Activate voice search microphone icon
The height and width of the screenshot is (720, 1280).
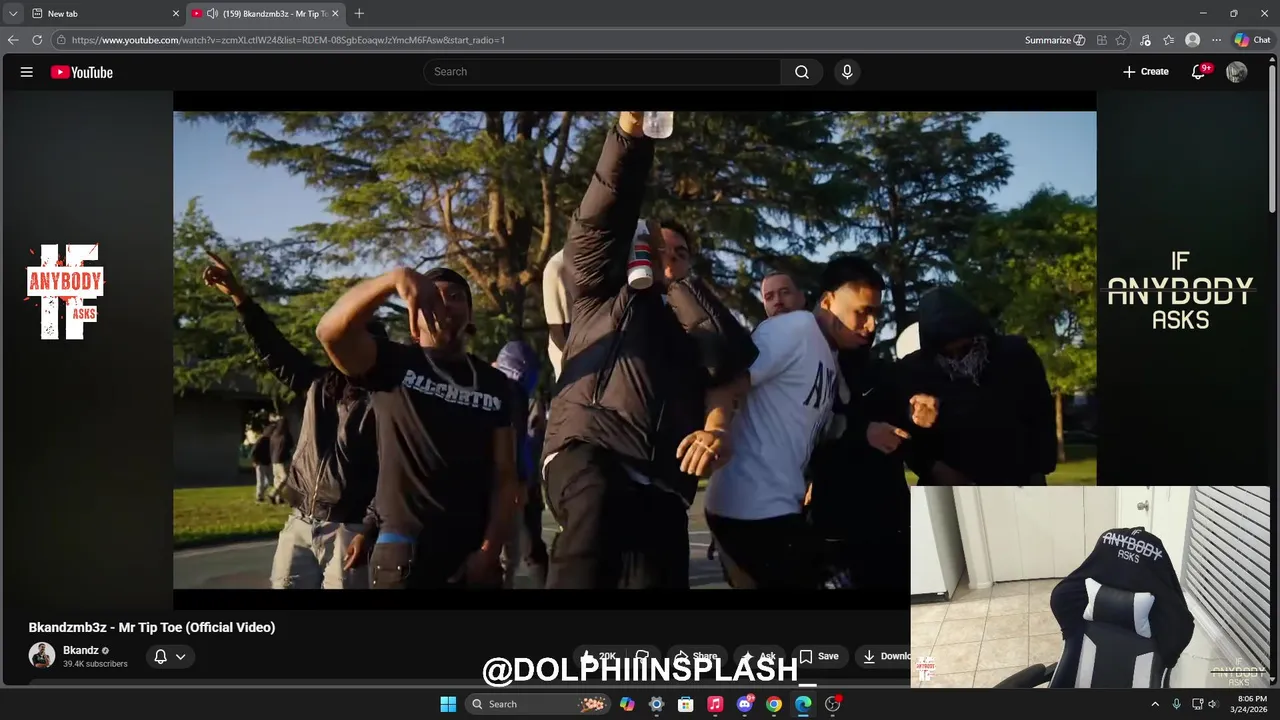pos(847,72)
